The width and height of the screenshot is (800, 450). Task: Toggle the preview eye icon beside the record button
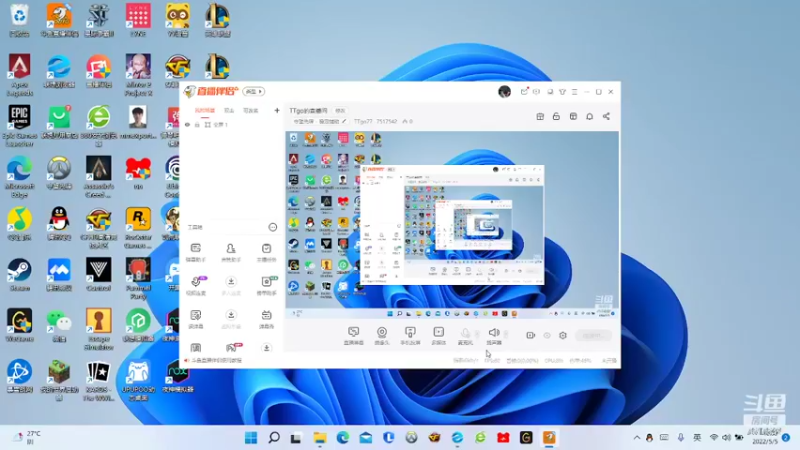click(x=547, y=335)
